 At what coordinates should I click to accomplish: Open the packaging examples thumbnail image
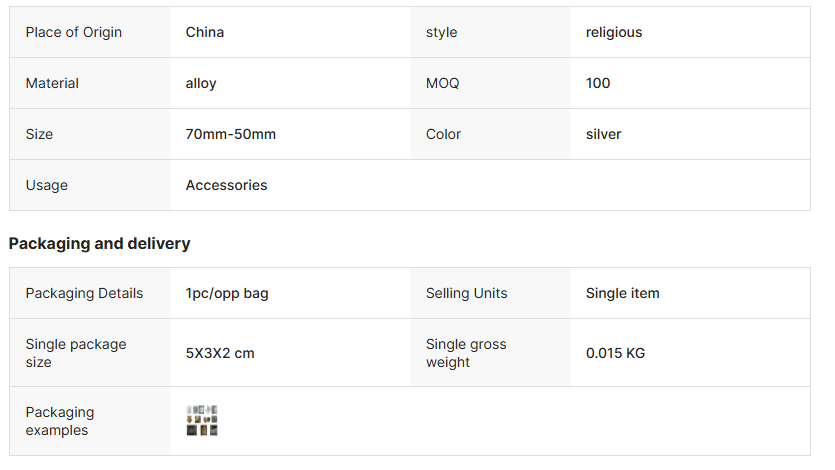tap(202, 421)
